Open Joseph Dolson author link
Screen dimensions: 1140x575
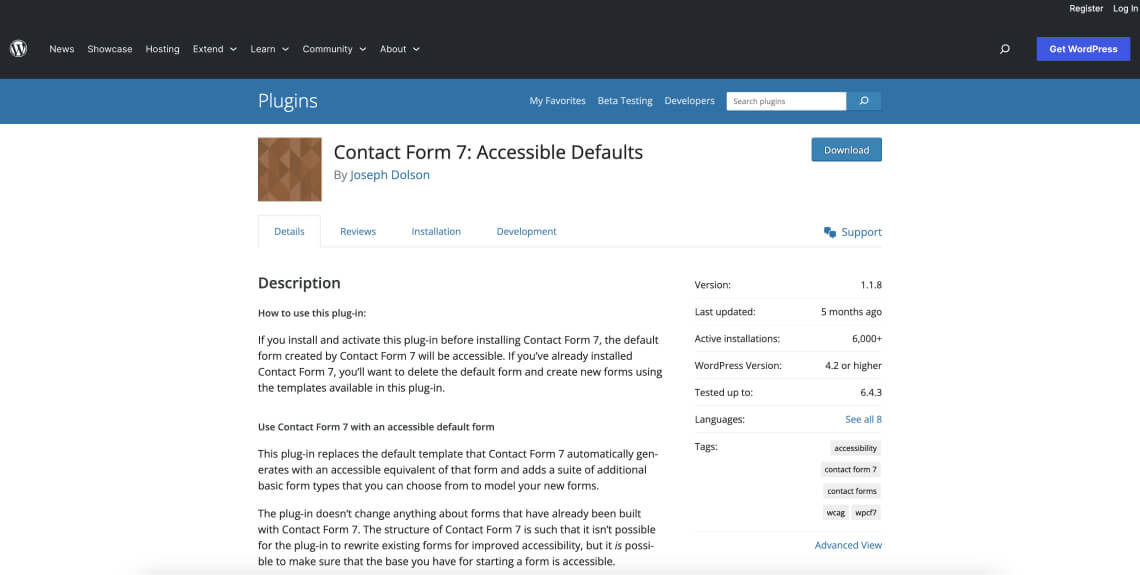(x=390, y=175)
